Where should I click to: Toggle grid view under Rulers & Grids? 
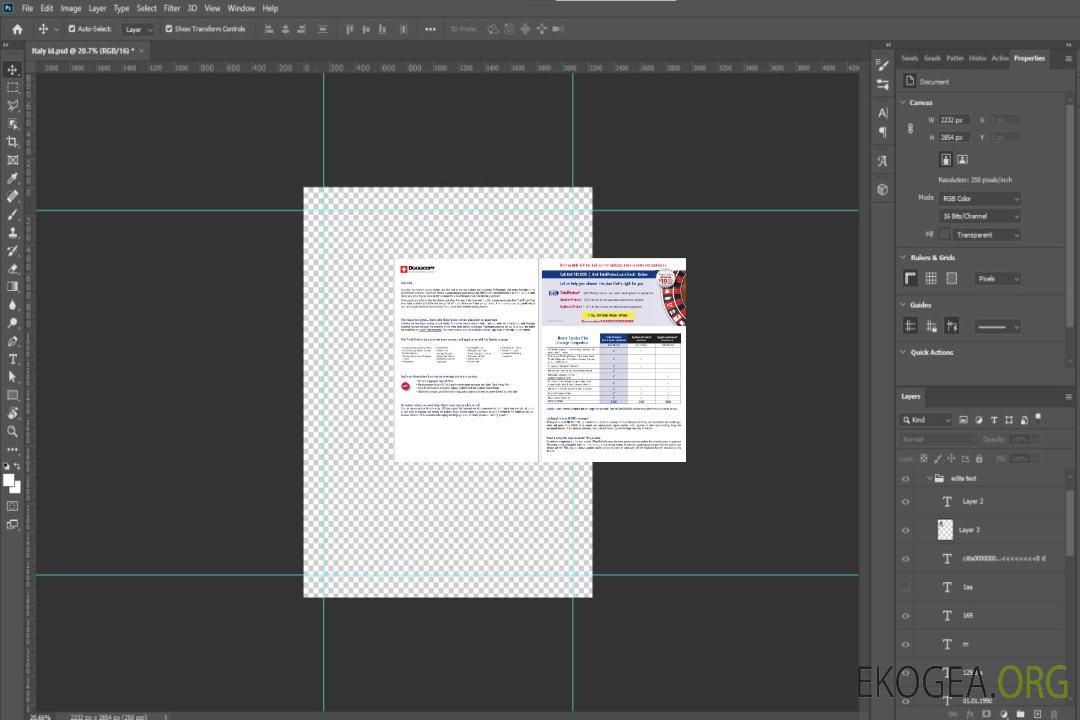(x=931, y=279)
